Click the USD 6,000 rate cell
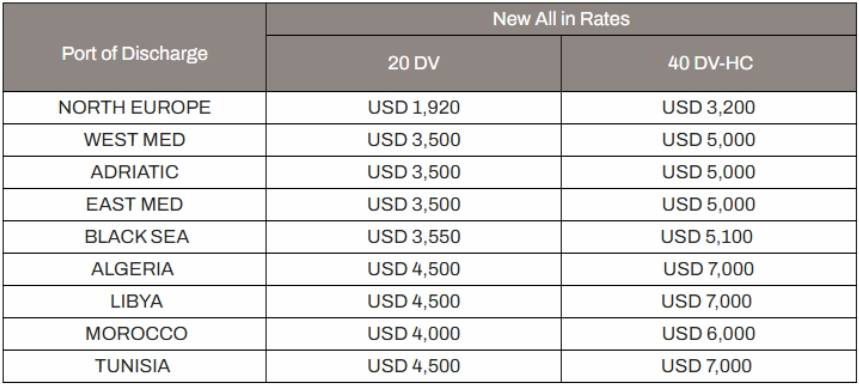Screen dimensions: 859x386 pyautogui.click(x=709, y=334)
